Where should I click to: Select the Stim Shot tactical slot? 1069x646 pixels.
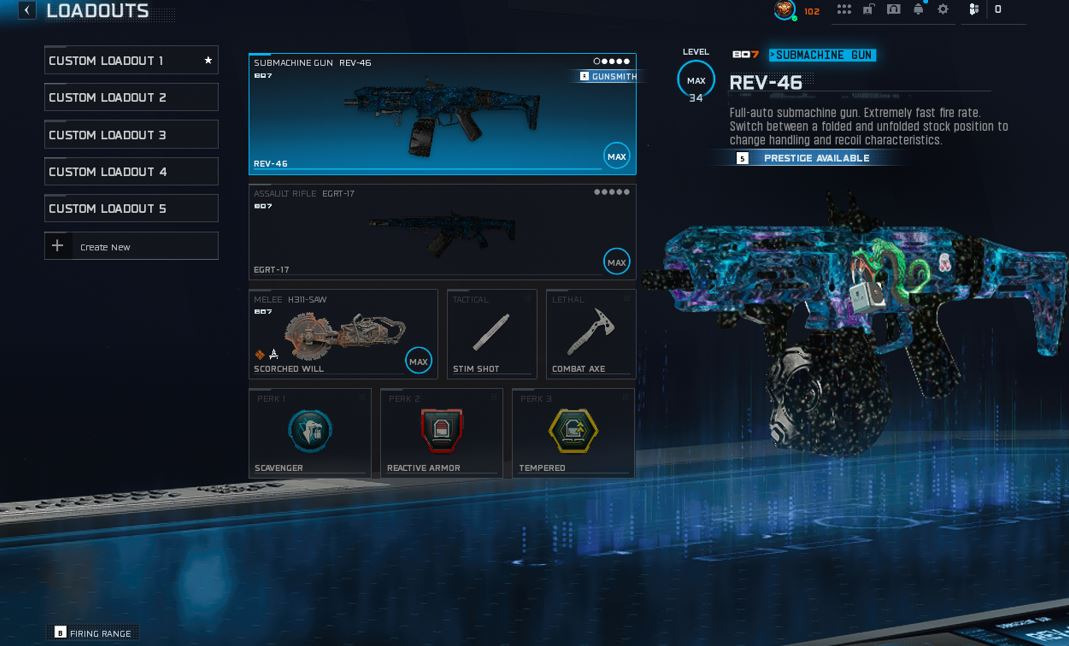pyautogui.click(x=492, y=334)
